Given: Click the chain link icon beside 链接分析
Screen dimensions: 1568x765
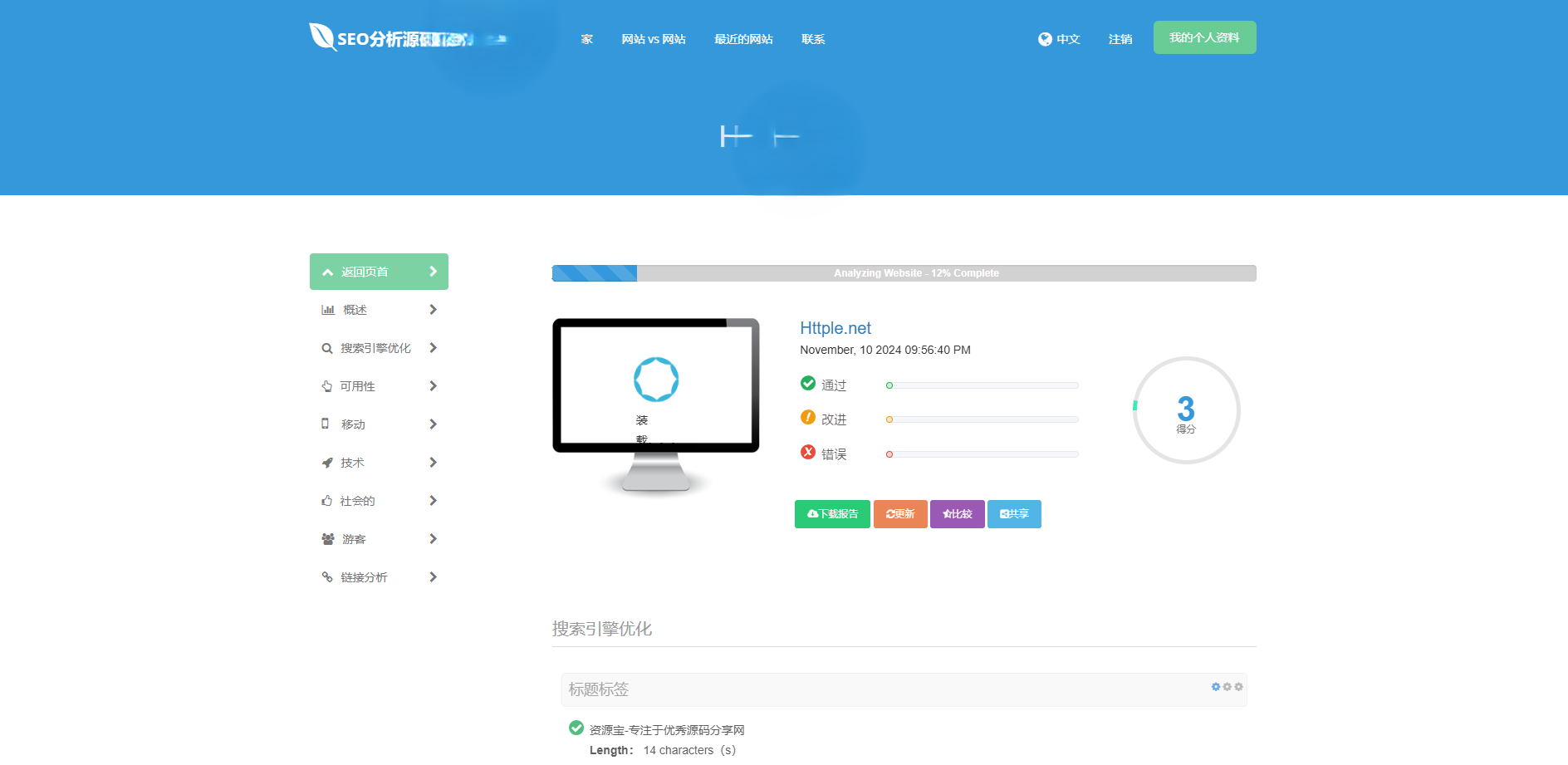Looking at the screenshot, I should pos(327,577).
